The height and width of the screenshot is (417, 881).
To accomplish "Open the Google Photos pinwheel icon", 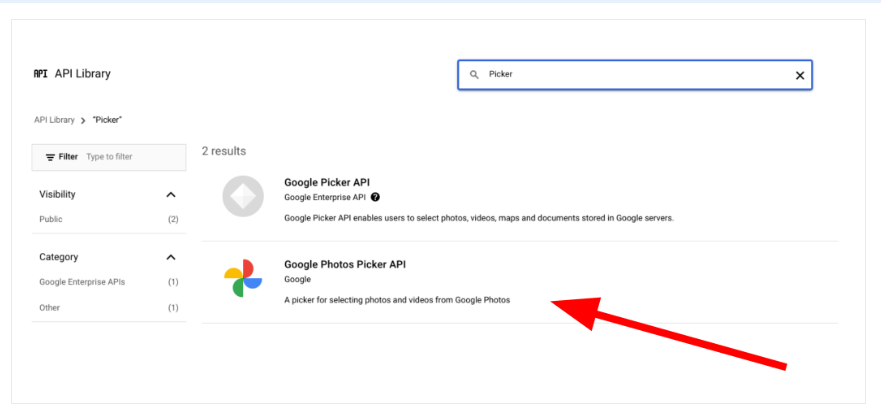I will click(x=243, y=278).
